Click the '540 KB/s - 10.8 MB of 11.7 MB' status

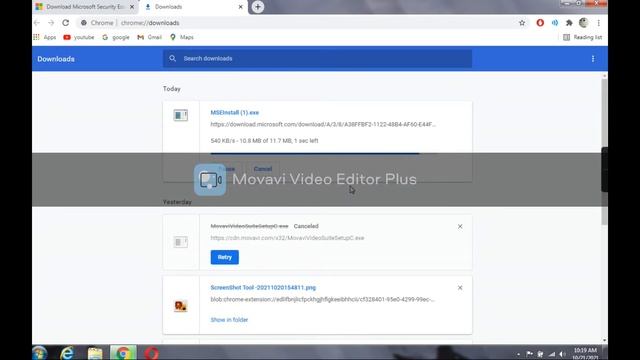pos(264,141)
